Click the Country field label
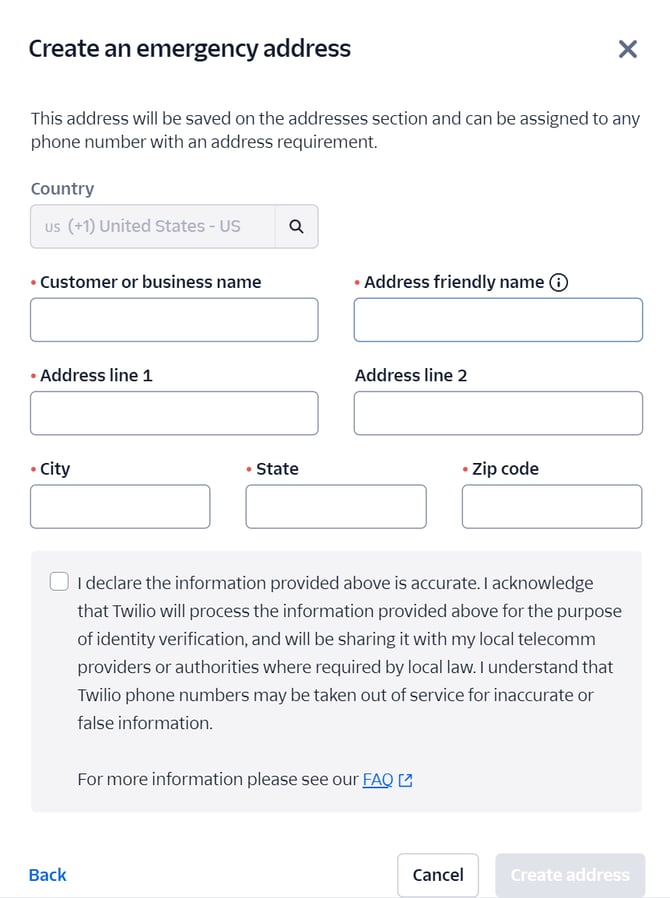Image resolution: width=670 pixels, height=898 pixels. point(62,188)
